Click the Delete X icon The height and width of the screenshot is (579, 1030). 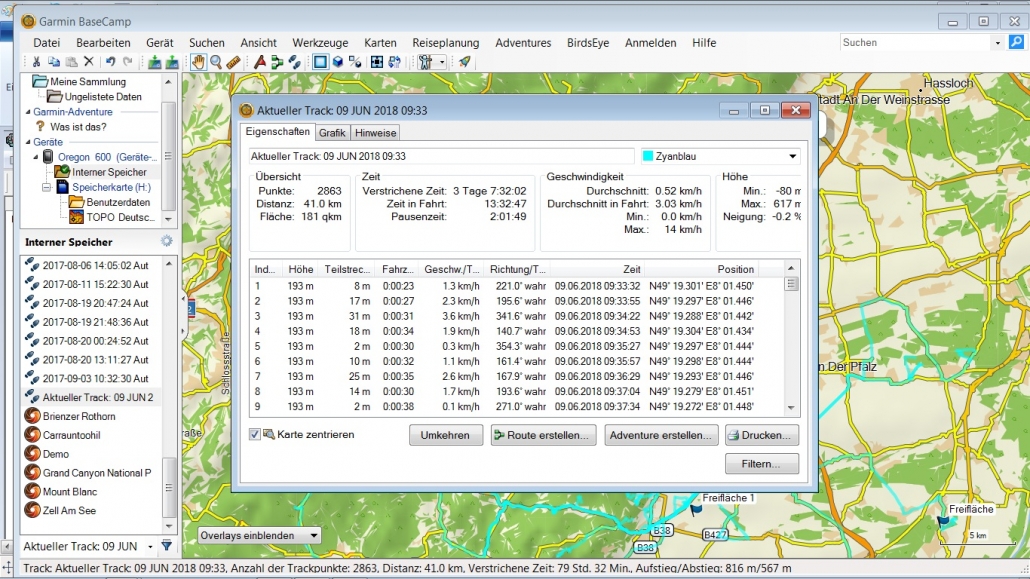click(89, 62)
